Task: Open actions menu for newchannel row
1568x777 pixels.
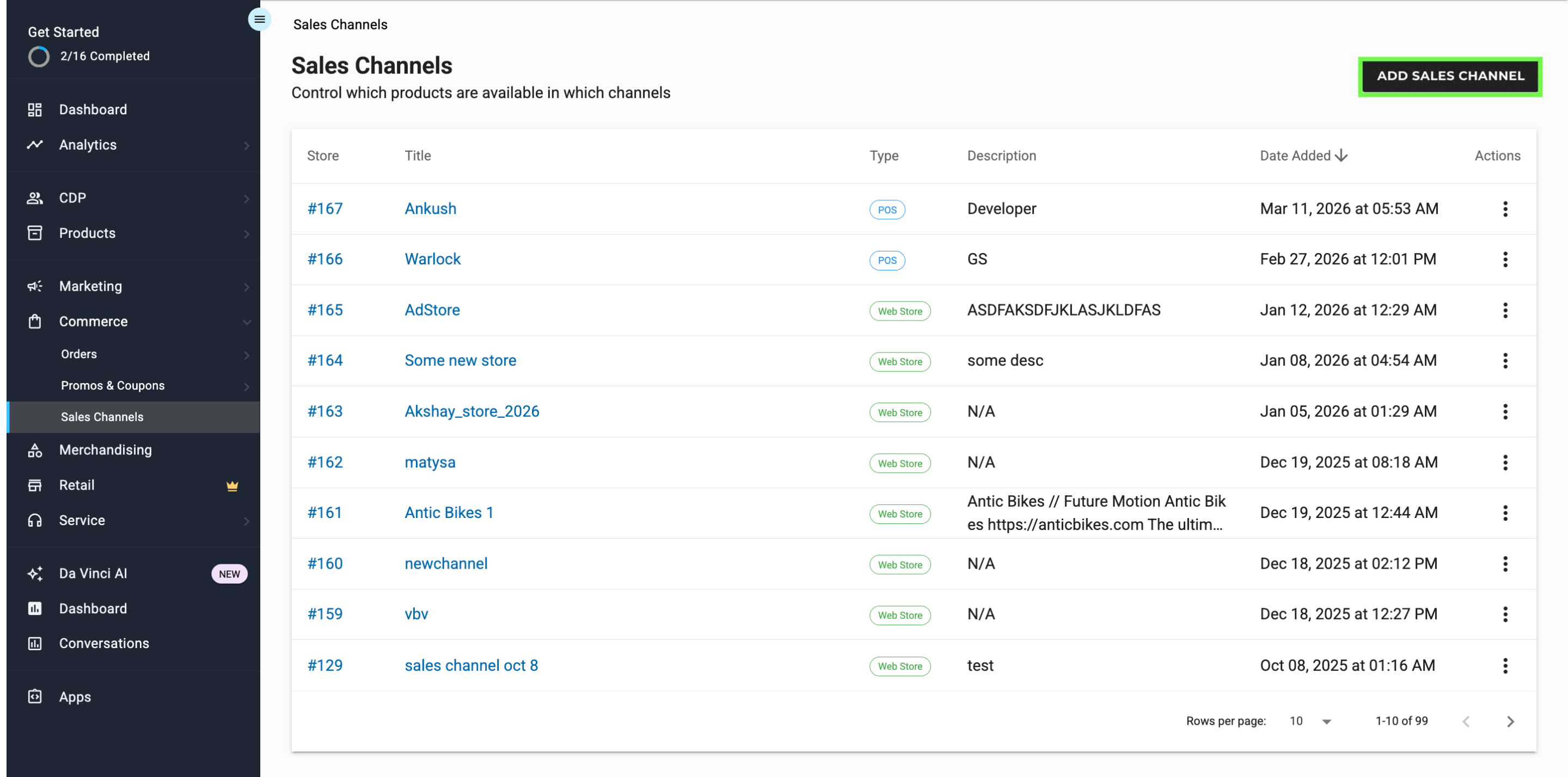Action: coord(1505,563)
